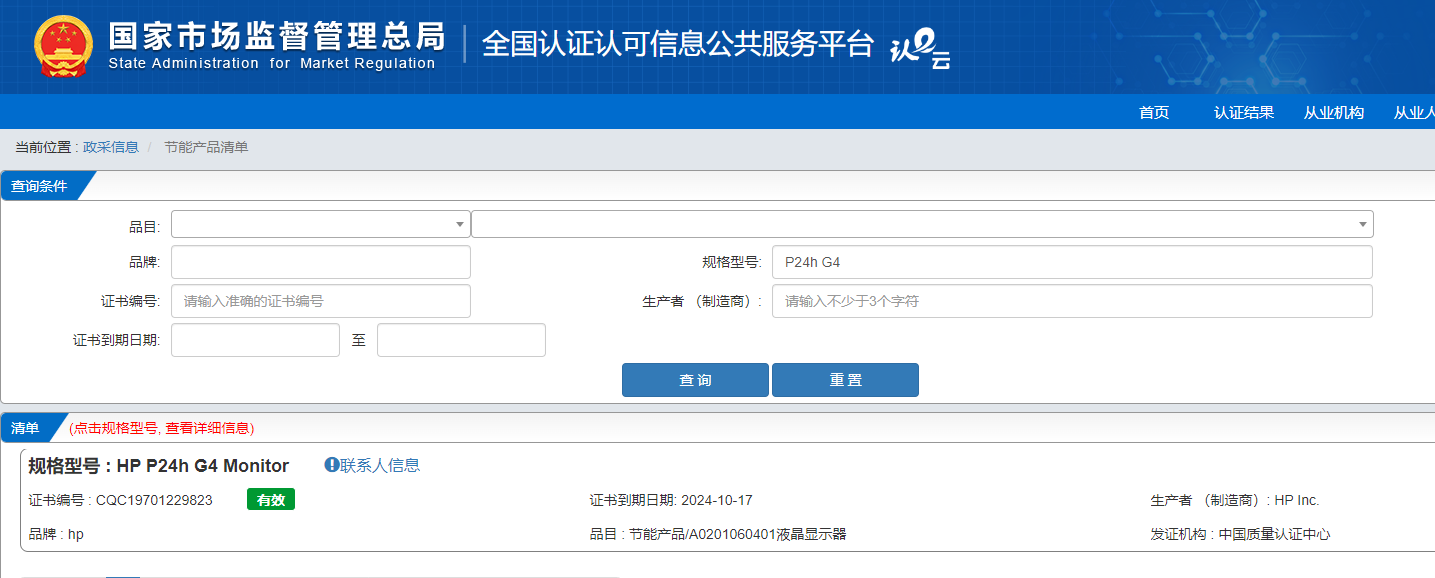The image size is (1435, 578).
Task: Click the national emblem logo
Action: [x=64, y=47]
